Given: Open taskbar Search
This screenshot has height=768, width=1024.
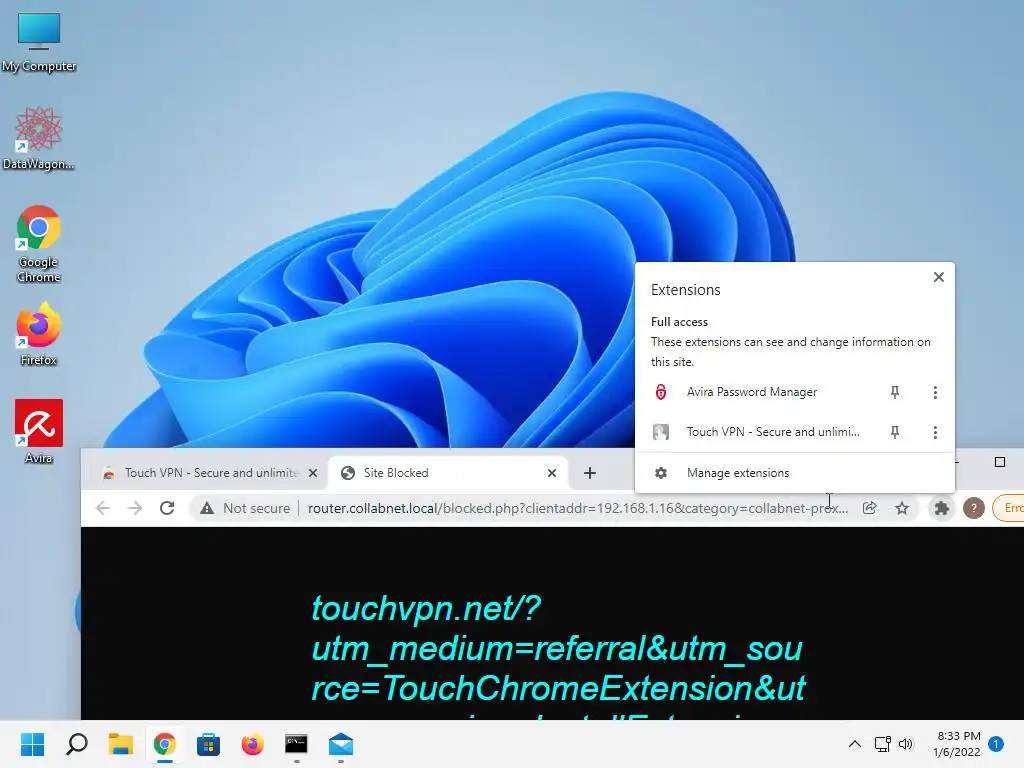Looking at the screenshot, I should 77,744.
